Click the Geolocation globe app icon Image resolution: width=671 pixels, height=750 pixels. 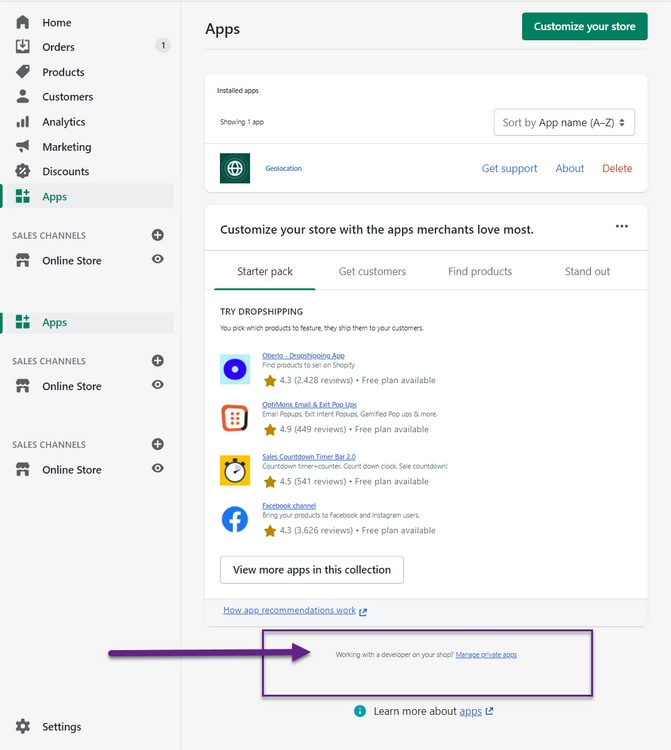click(235, 168)
